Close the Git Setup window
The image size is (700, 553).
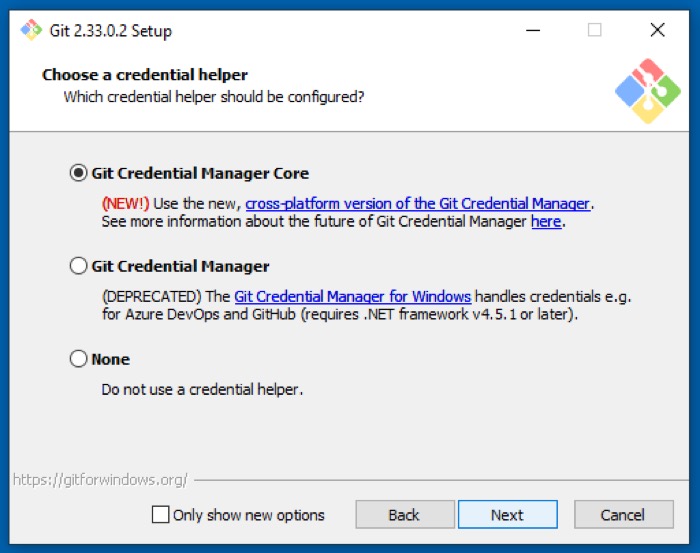tap(657, 30)
